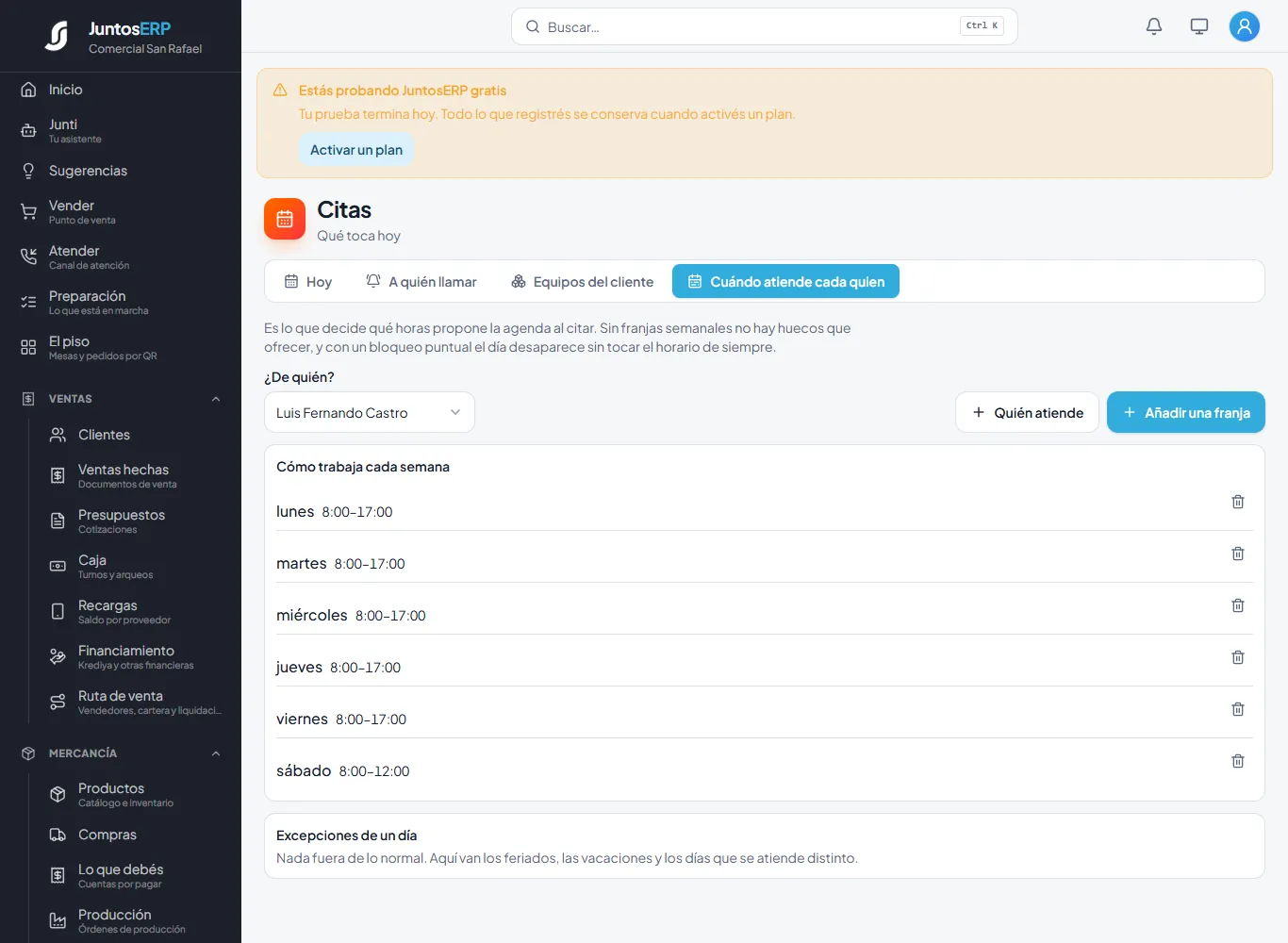Viewport: 1288px width, 943px height.
Task: Open the ¿De quién? person dropdown
Action: [x=370, y=412]
